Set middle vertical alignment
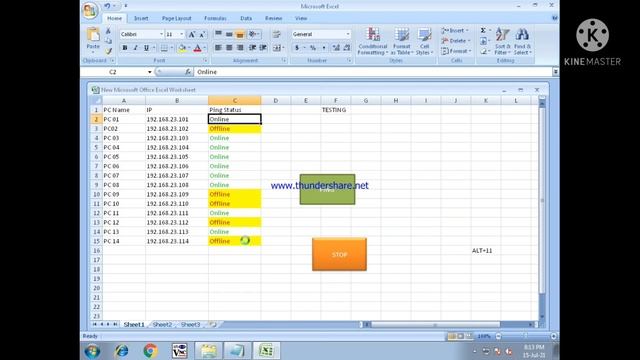 229,34
